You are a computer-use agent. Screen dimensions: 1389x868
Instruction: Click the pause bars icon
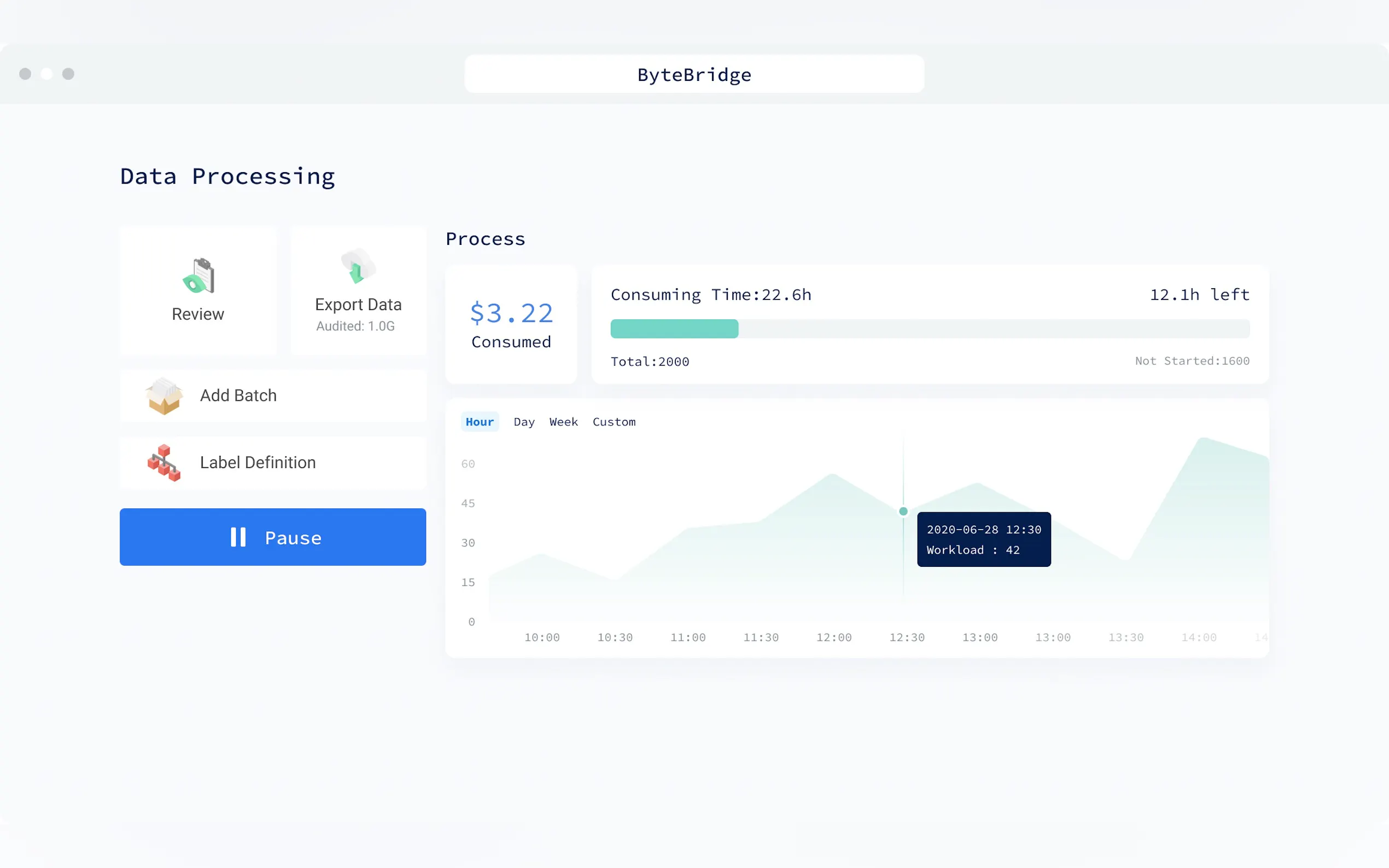[x=238, y=537]
